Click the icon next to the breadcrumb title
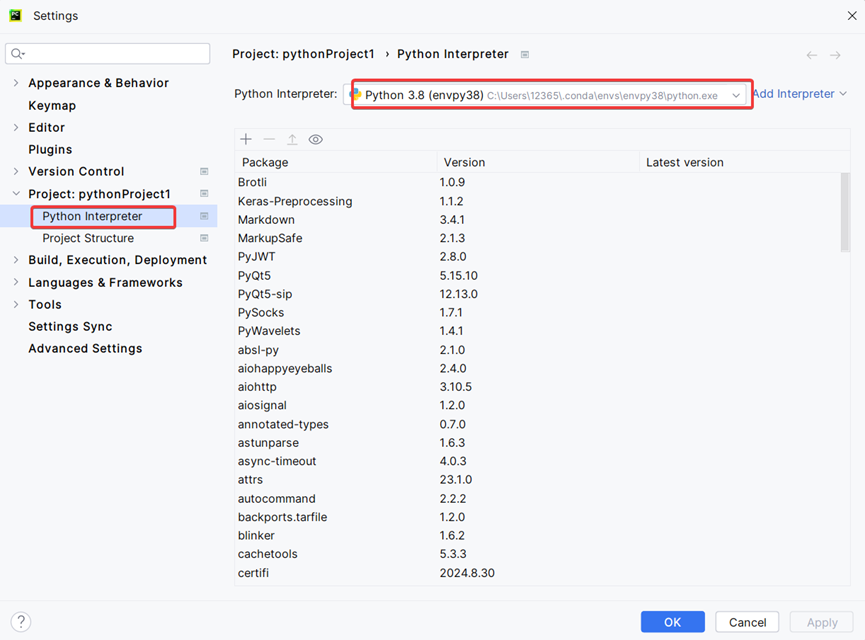 click(x=525, y=55)
